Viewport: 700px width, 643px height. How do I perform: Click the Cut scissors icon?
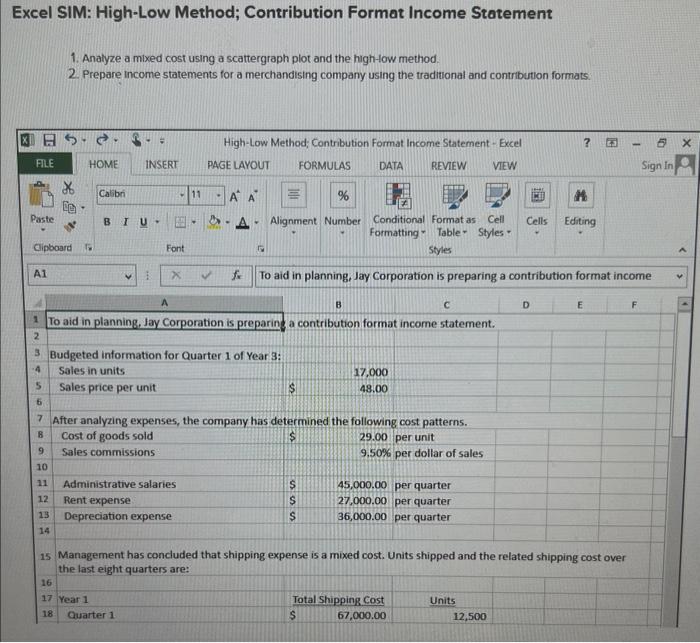click(68, 188)
